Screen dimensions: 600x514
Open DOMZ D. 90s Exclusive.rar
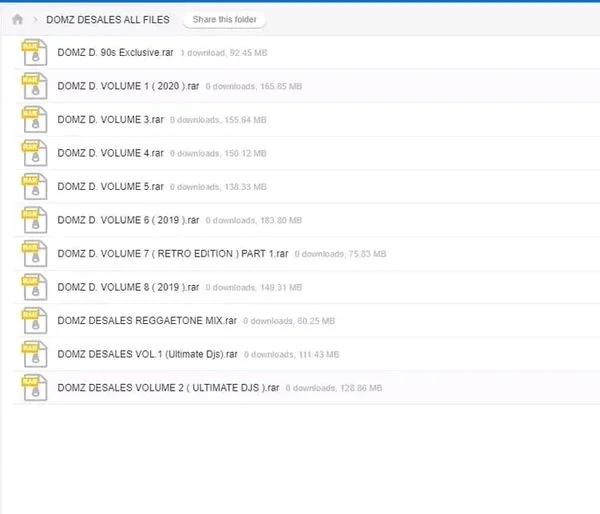click(115, 52)
